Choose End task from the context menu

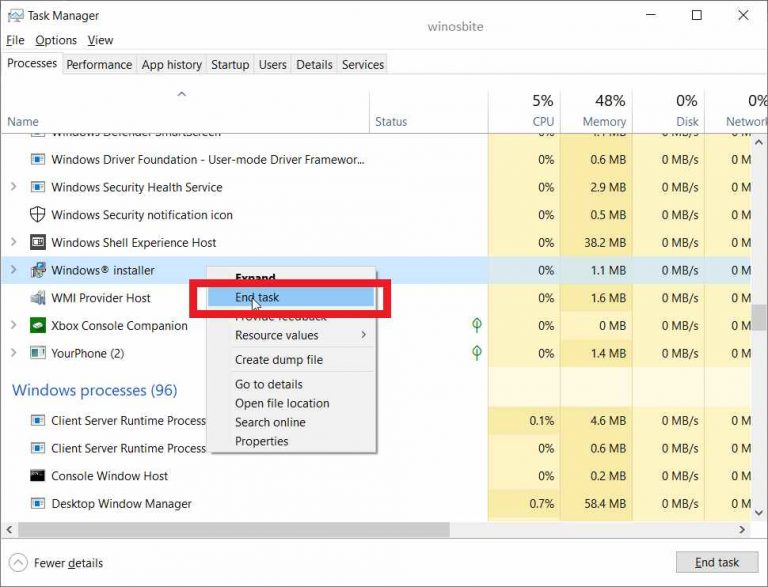coord(257,297)
